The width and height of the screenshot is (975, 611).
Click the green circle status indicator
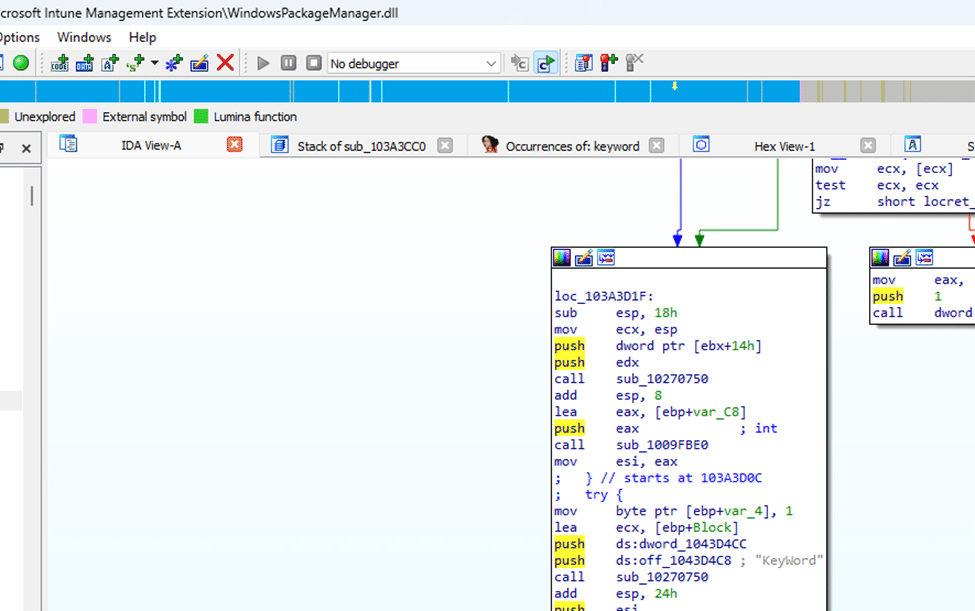[x=21, y=63]
